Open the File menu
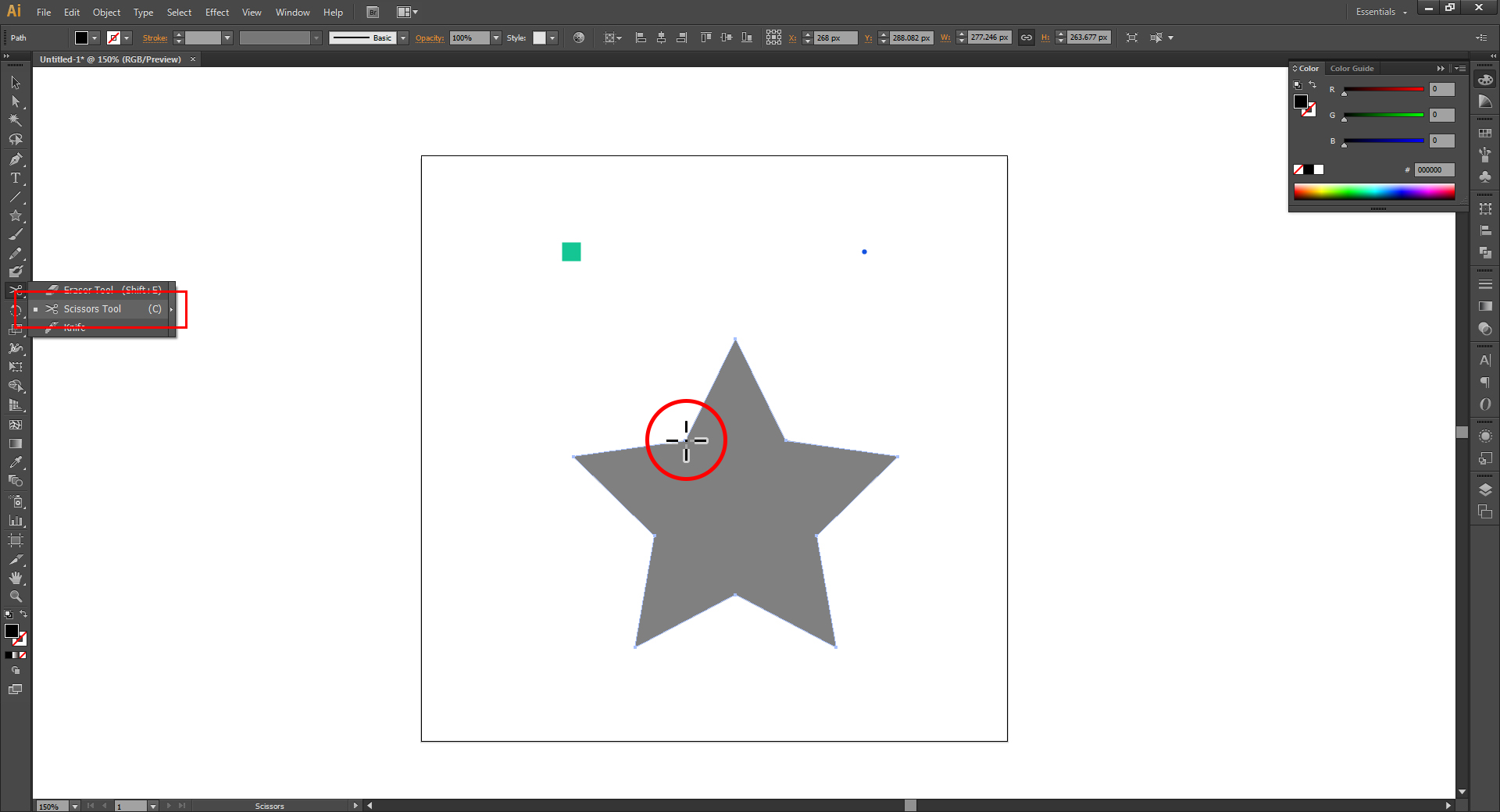1500x812 pixels. [44, 12]
